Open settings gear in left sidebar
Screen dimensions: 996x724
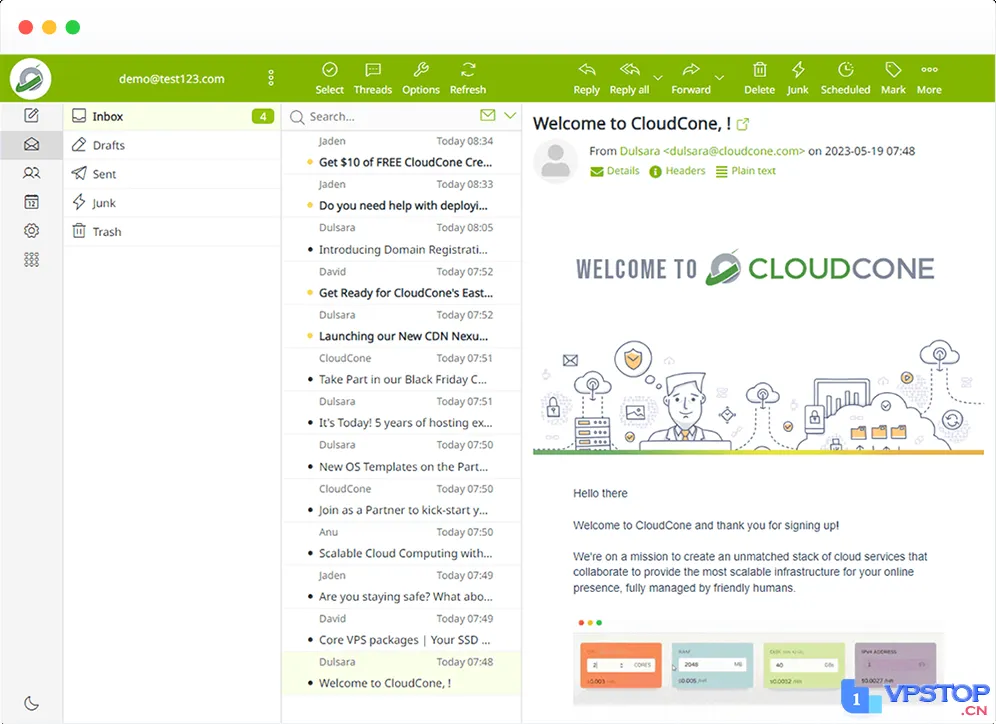click(31, 231)
